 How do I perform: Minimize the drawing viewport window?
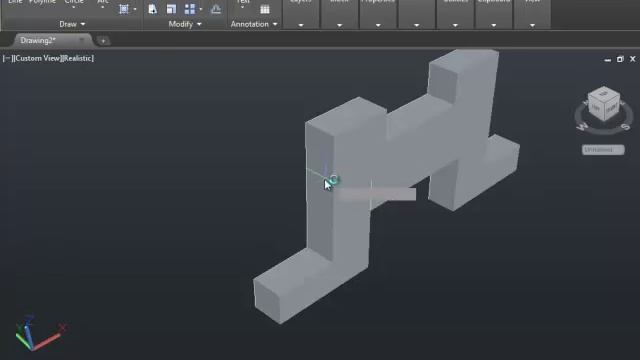[608, 59]
